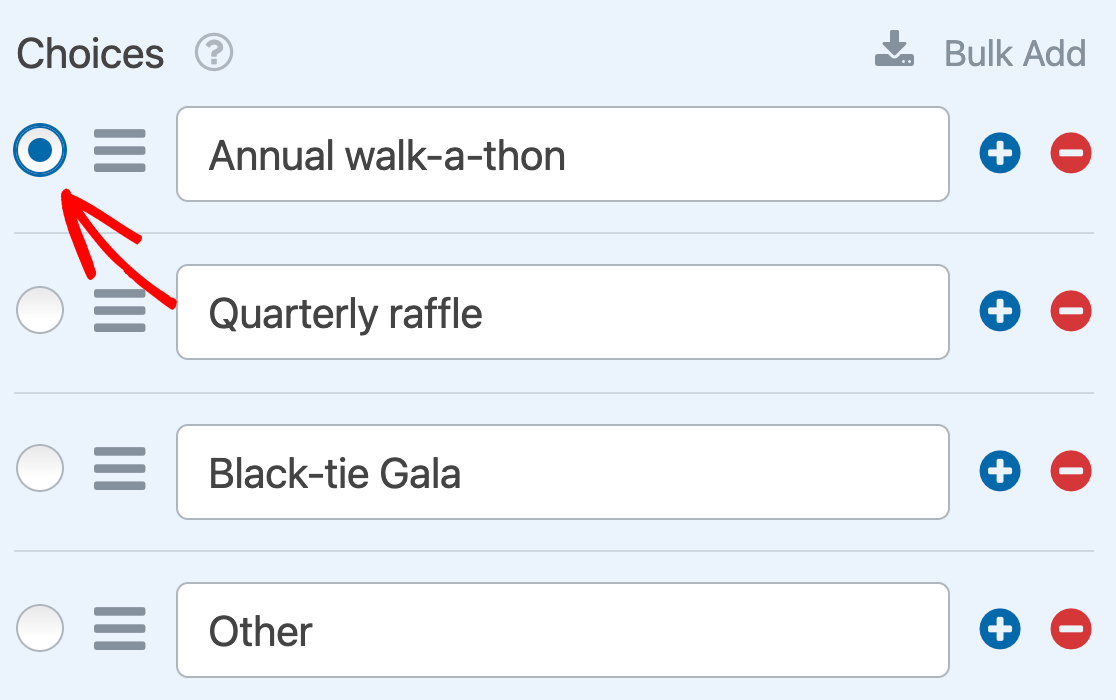Add a choice after Other
Image resolution: width=1116 pixels, height=700 pixels.
pyautogui.click(x=1000, y=629)
